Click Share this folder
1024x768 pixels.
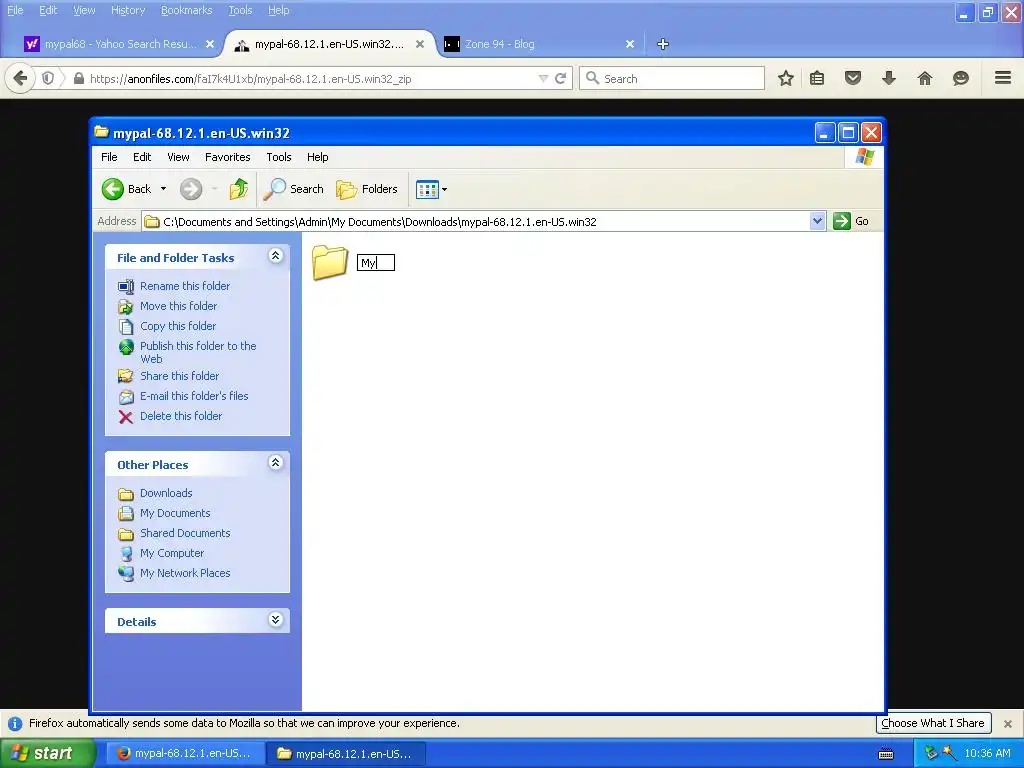pos(180,376)
